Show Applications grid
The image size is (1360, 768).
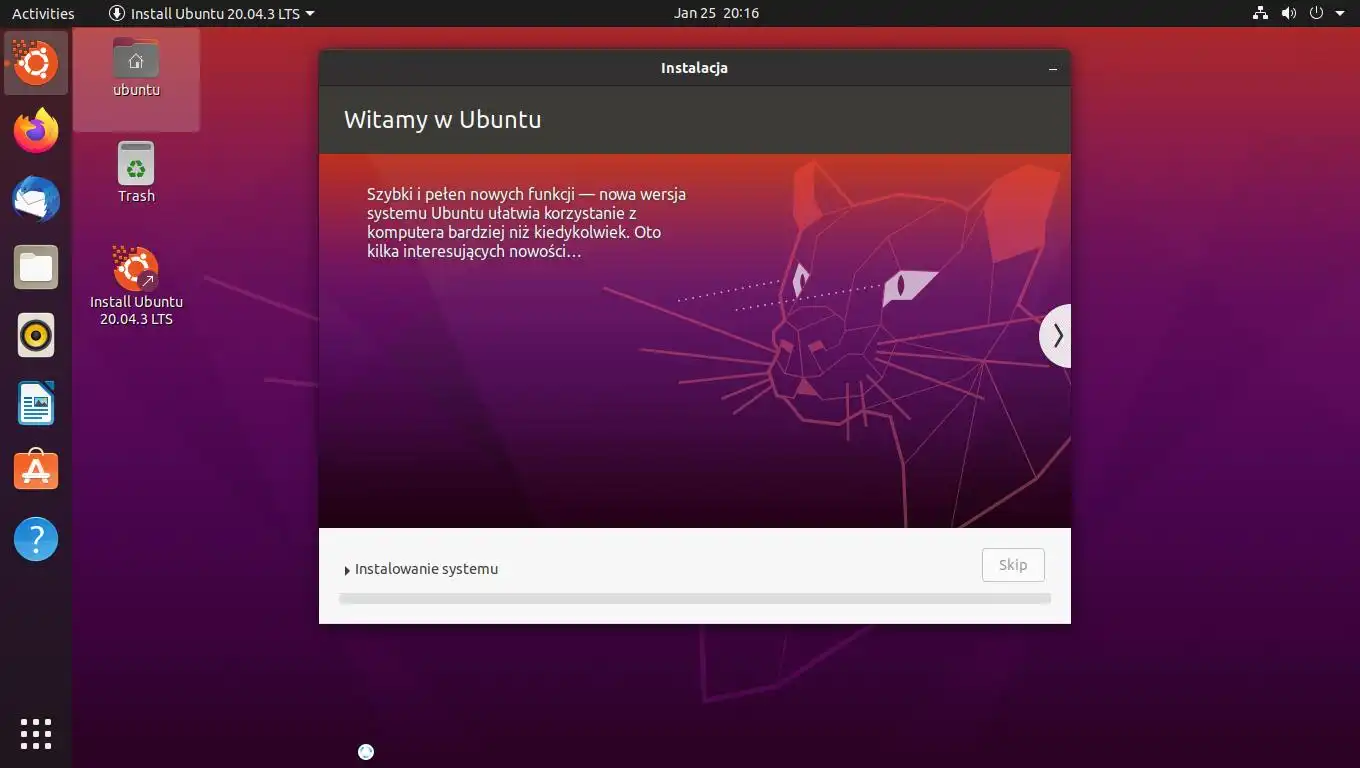pos(36,733)
